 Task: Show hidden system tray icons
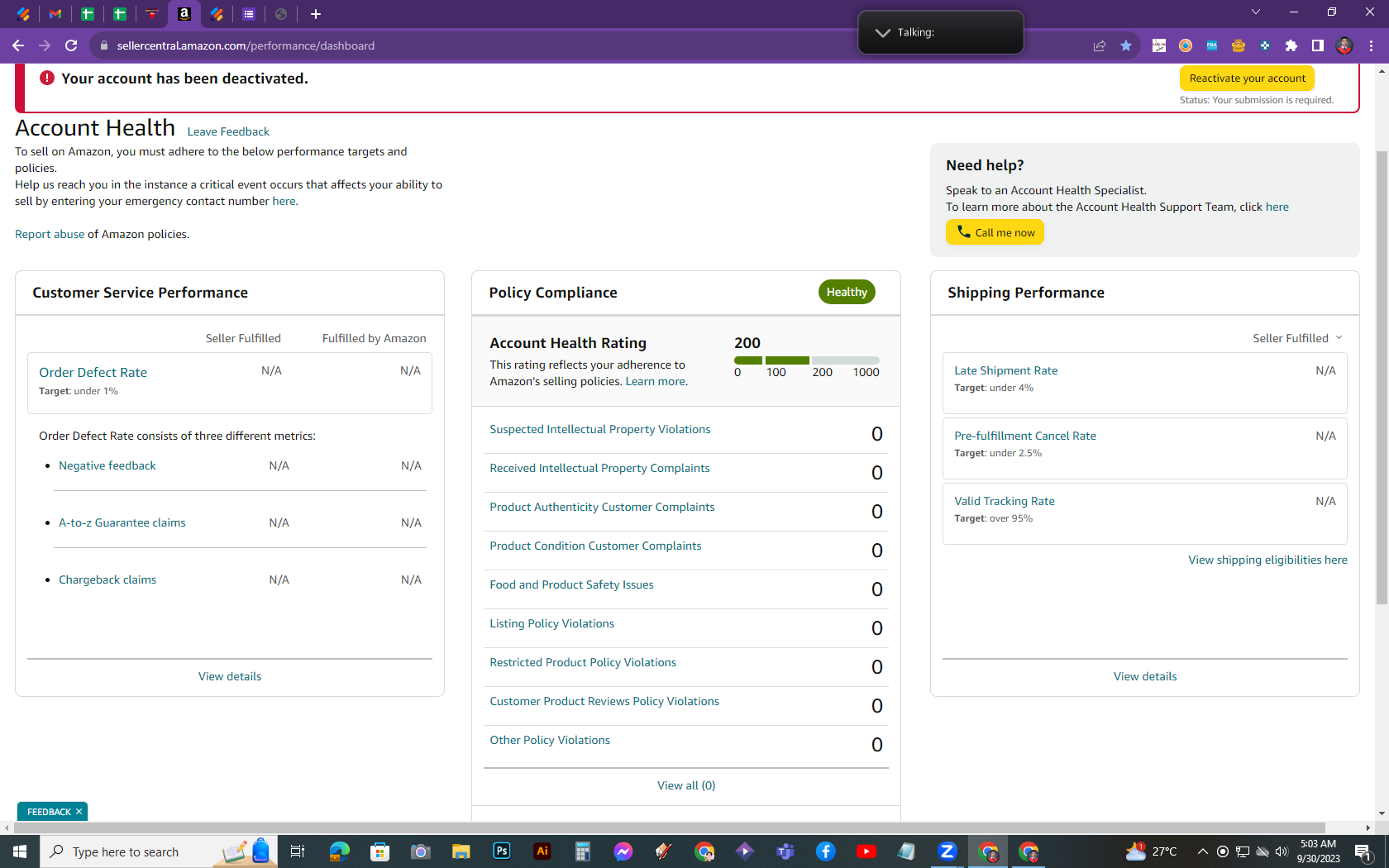pos(1203,851)
